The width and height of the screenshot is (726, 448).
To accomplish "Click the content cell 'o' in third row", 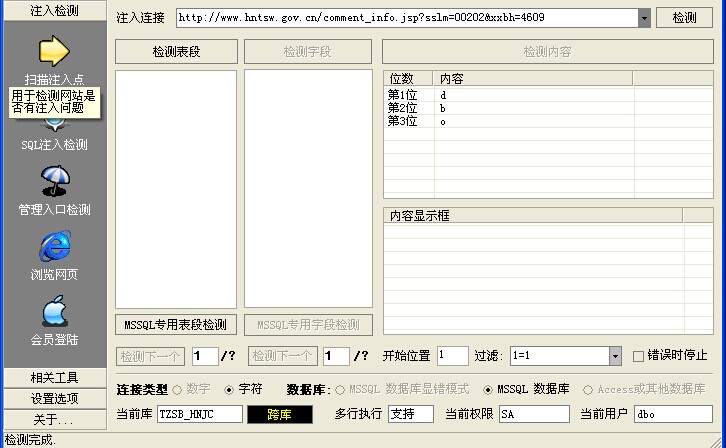I will (443, 122).
